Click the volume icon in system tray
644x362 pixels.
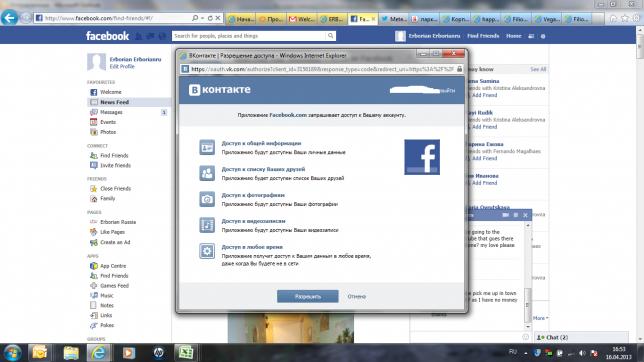coord(582,353)
